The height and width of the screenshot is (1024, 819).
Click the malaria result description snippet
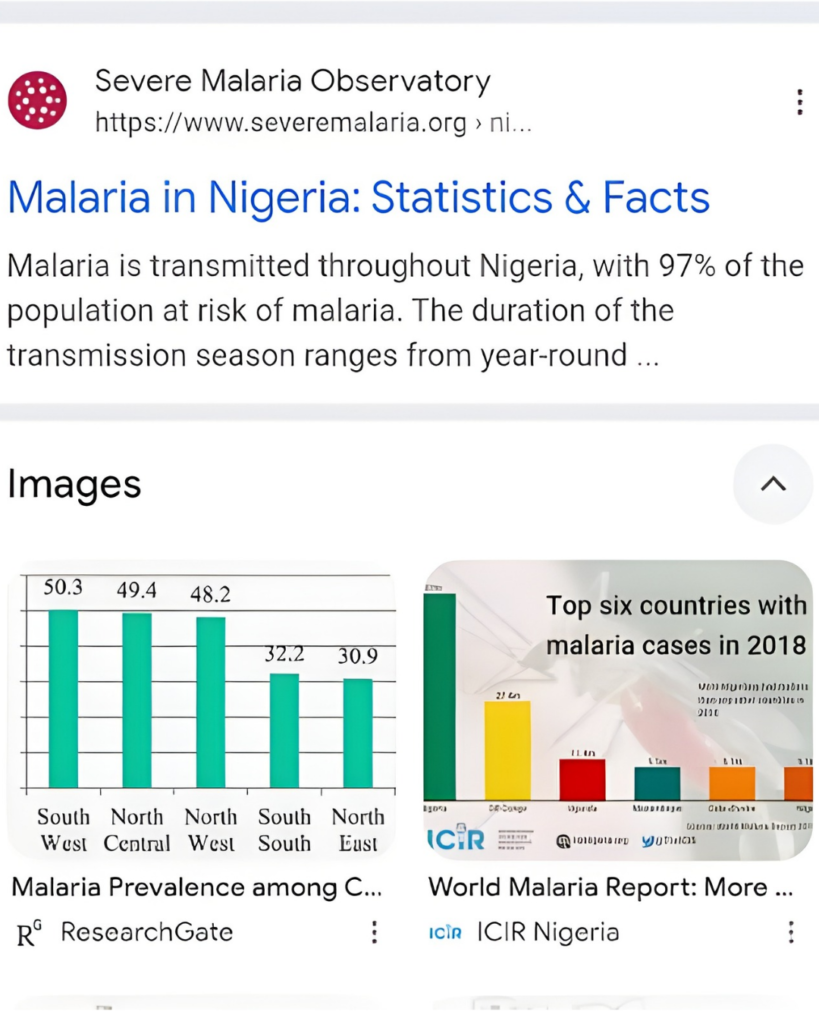tap(406, 311)
